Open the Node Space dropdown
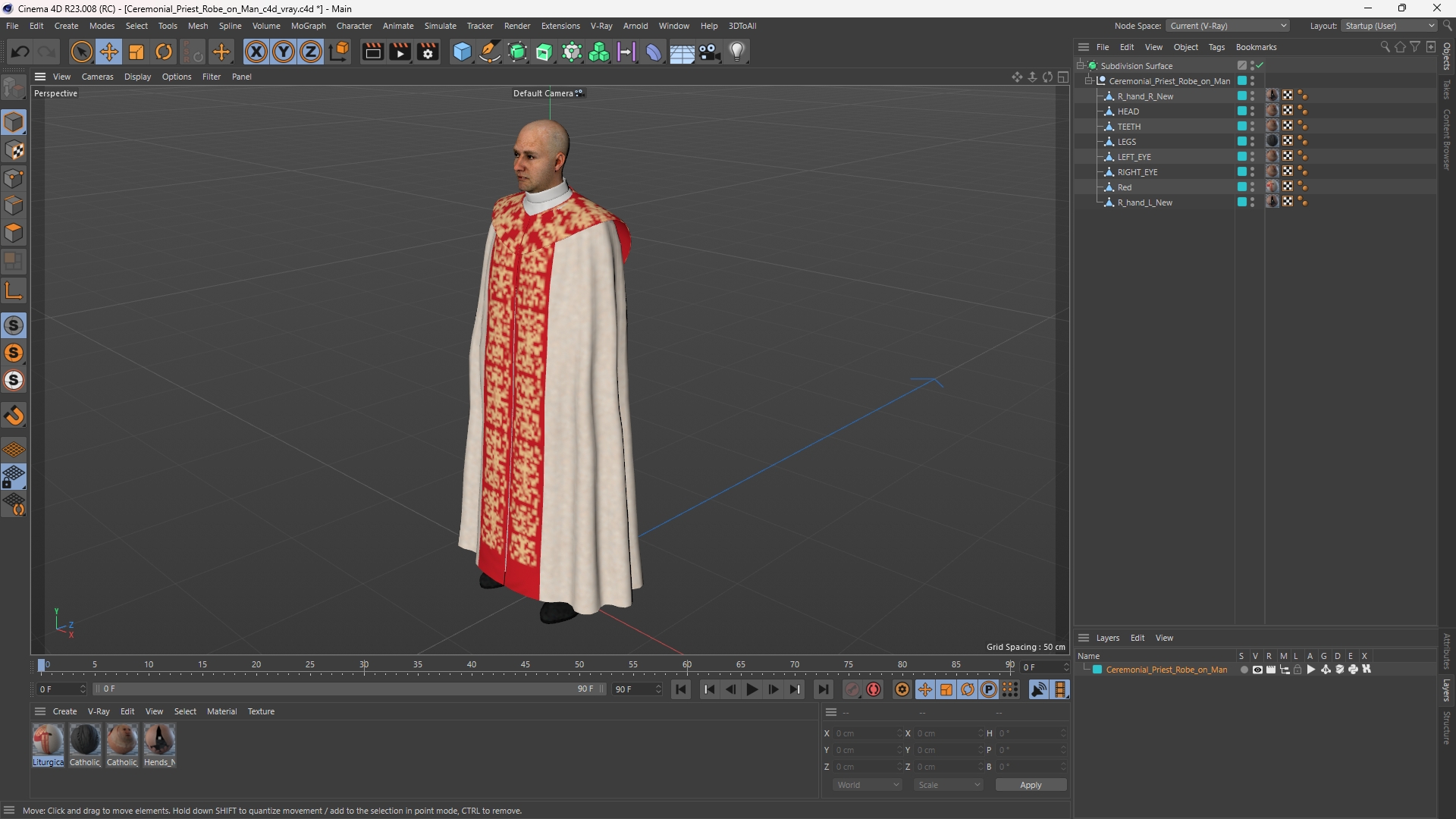 click(x=1227, y=26)
